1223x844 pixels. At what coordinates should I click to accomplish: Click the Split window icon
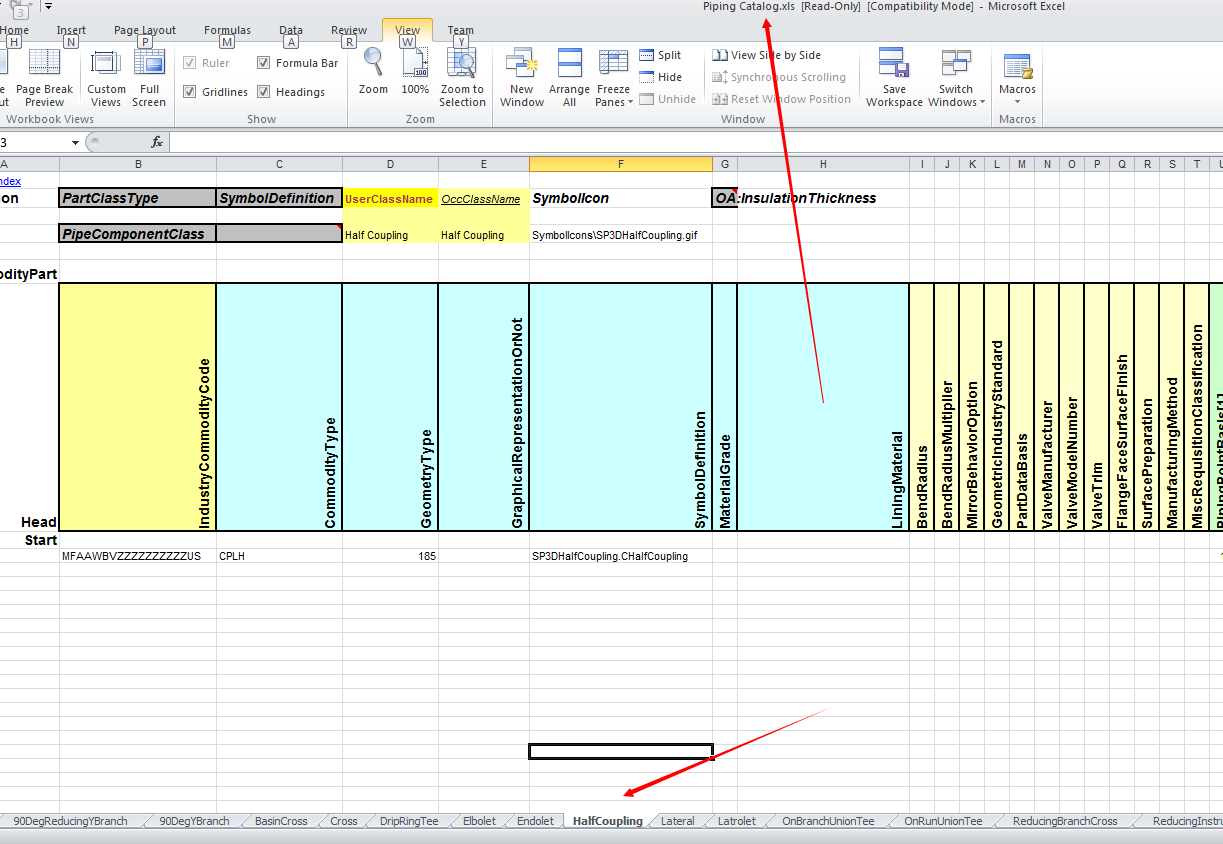647,55
